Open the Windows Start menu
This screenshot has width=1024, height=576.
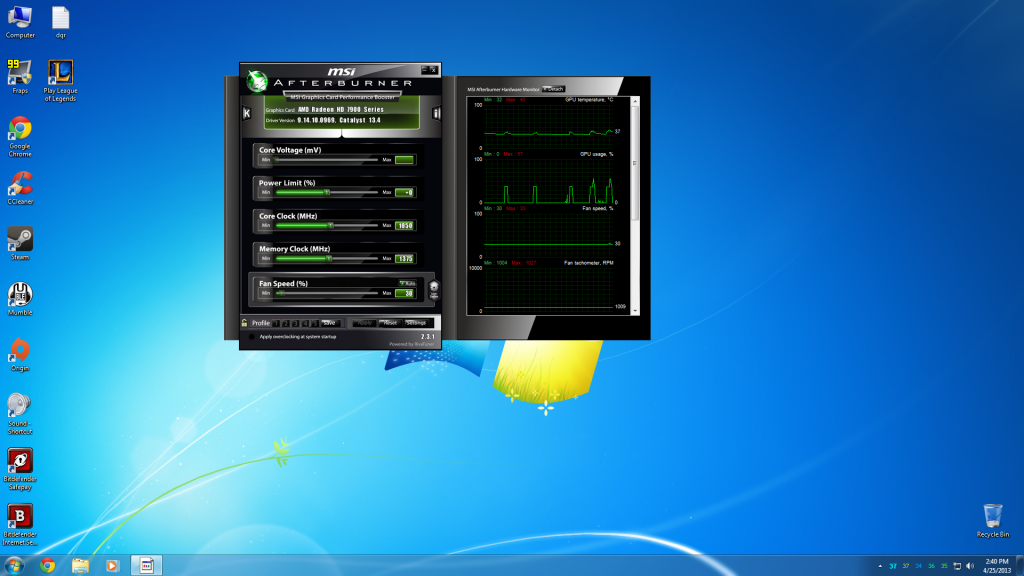pos(14,565)
